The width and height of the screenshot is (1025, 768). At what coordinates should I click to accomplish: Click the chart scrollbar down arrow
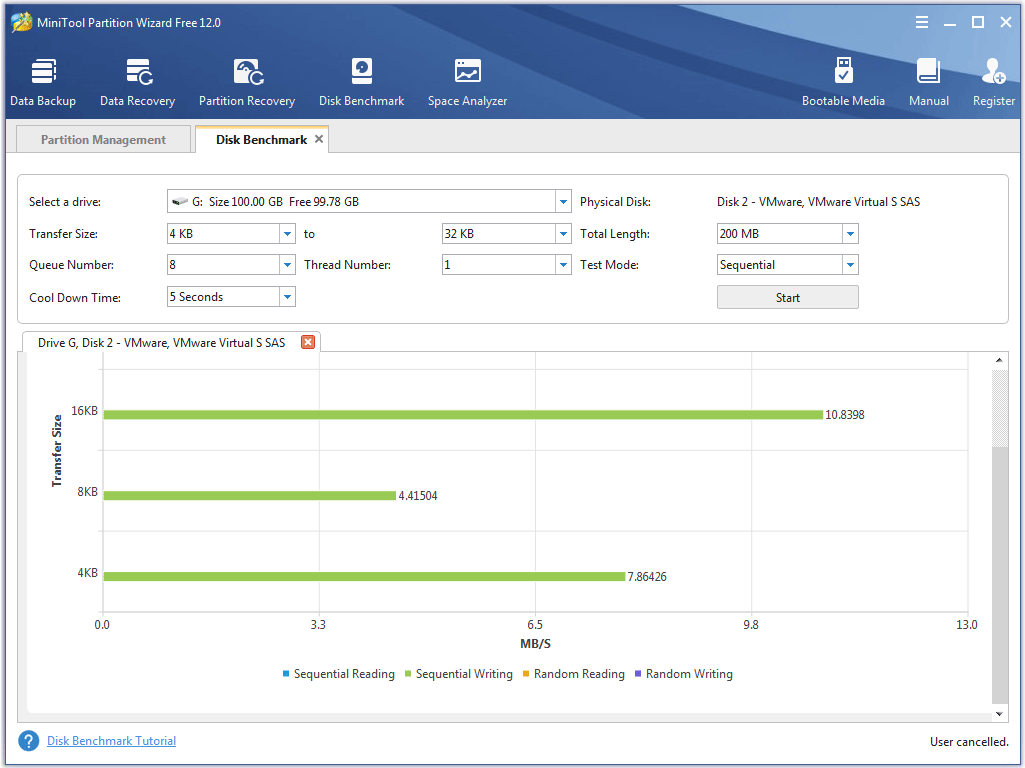[999, 714]
